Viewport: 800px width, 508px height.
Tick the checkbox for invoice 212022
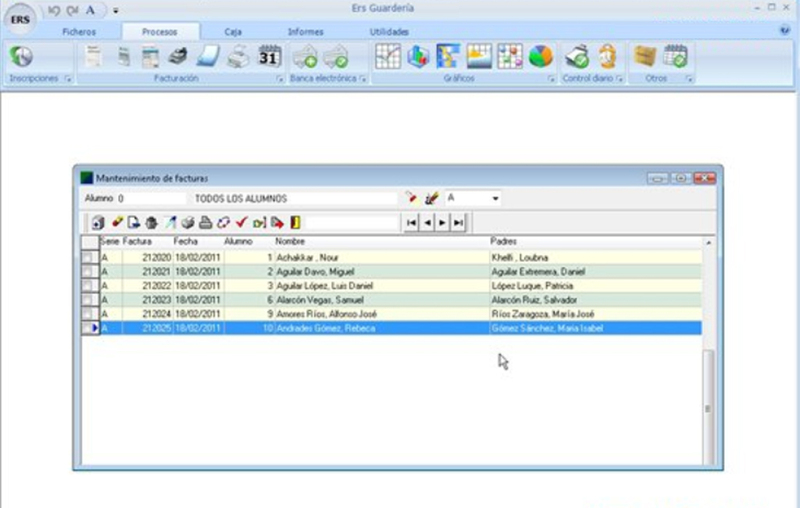click(88, 286)
